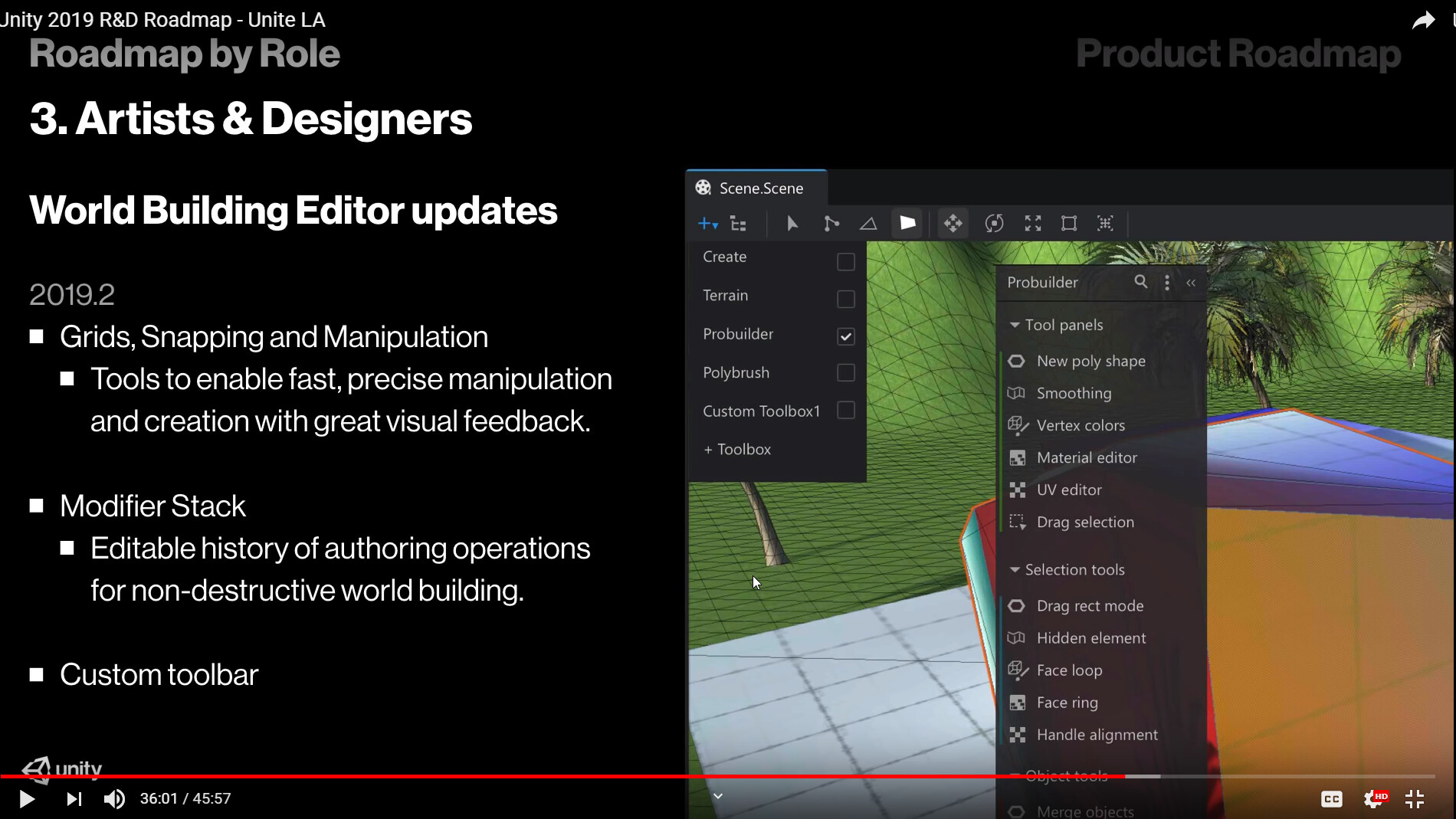Click the Handle alignment icon

(x=1018, y=735)
